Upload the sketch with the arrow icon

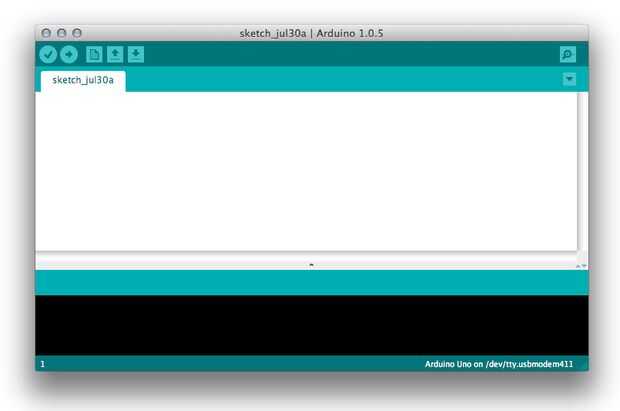point(69,55)
